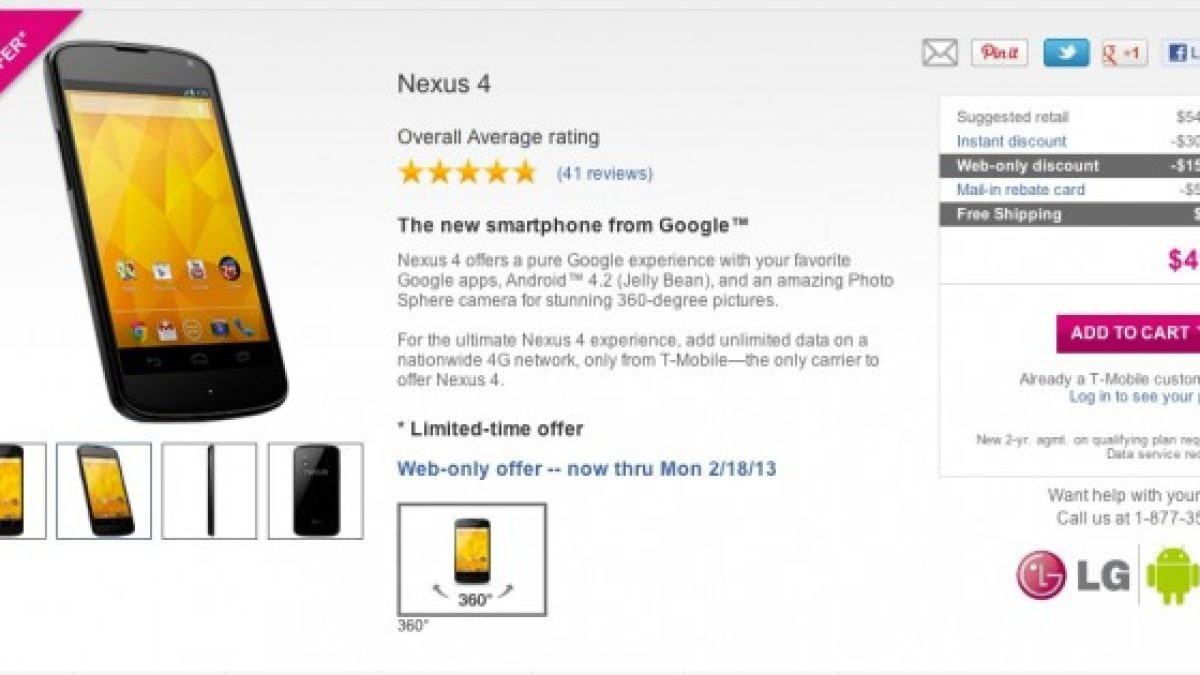Open the 360° phone view
This screenshot has width=1200, height=675.
pyautogui.click(x=472, y=559)
